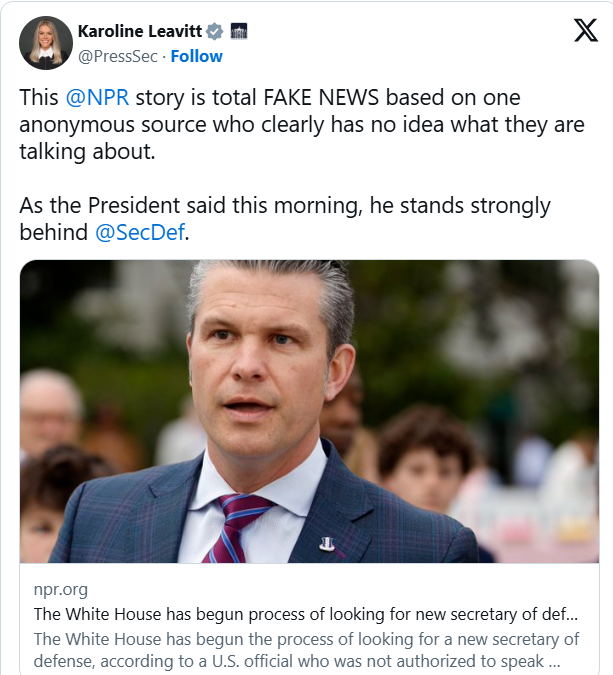Viewport: 613px width, 675px height.
Task: Open Karoline Leavitt's profile picture
Action: (45, 43)
